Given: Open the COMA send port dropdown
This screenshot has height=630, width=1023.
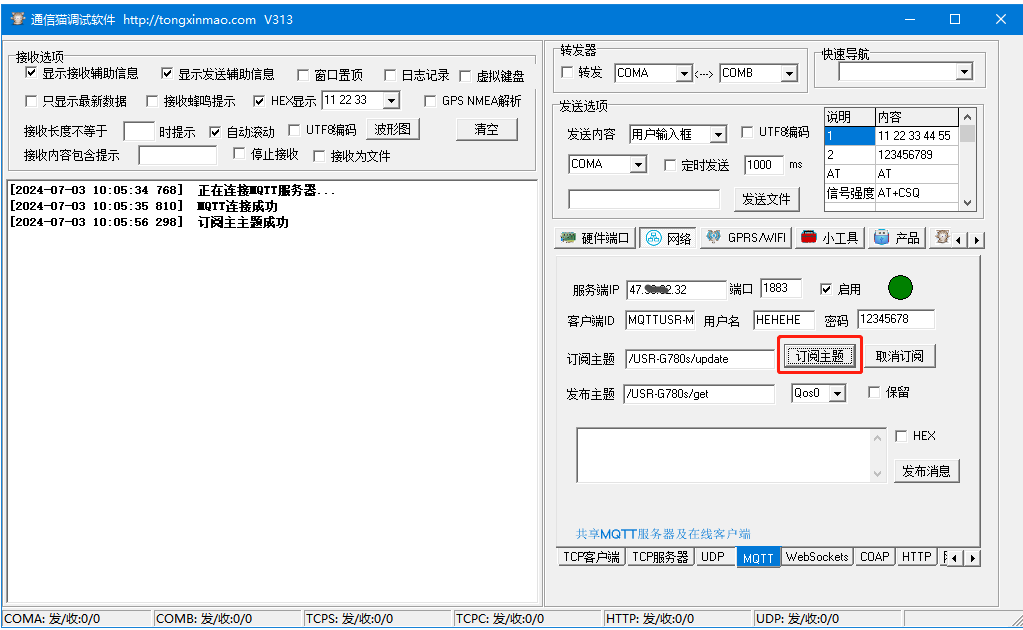Looking at the screenshot, I should tap(639, 165).
